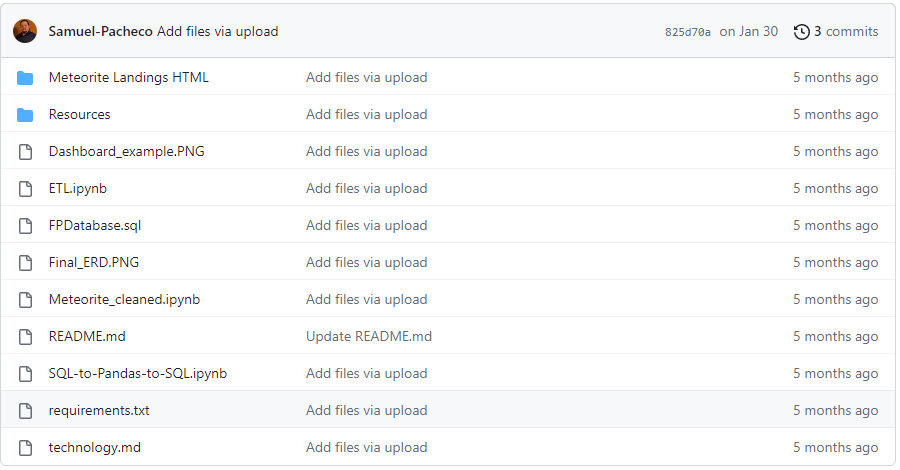The image size is (900, 470).
Task: Open the Meteorite_cleaned.ipynb notebook
Action: [x=125, y=300]
